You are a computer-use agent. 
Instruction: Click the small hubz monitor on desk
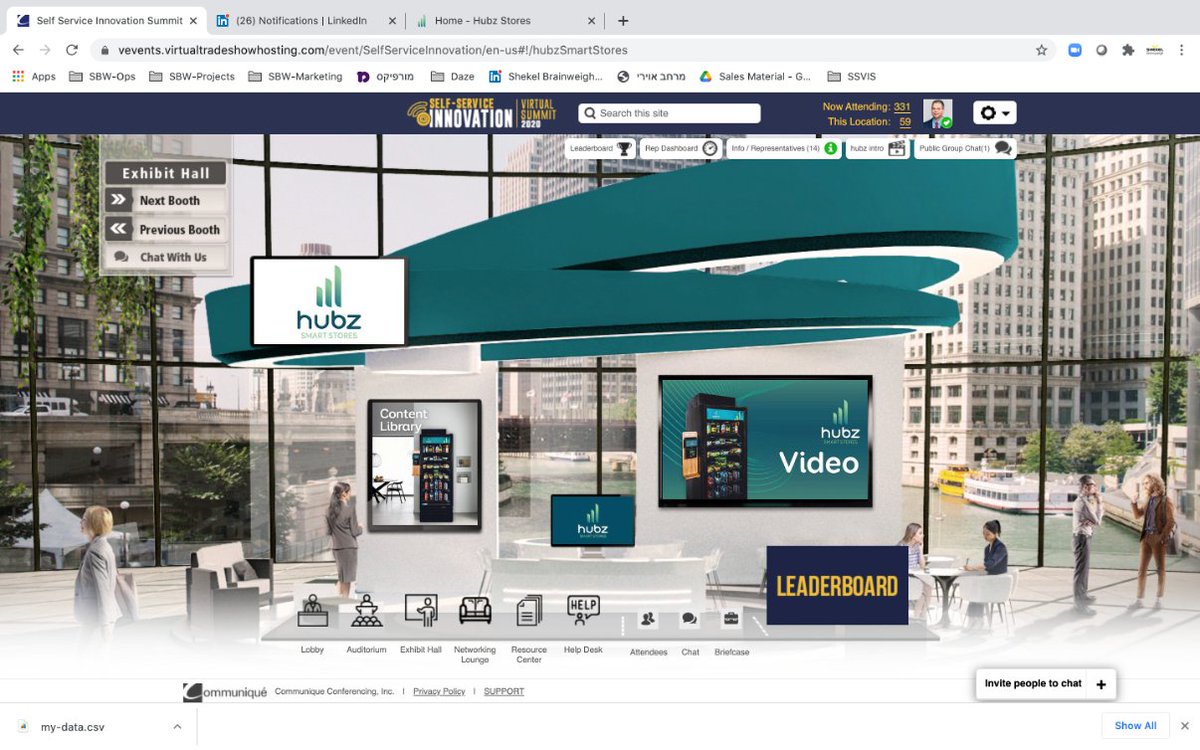[x=593, y=520]
